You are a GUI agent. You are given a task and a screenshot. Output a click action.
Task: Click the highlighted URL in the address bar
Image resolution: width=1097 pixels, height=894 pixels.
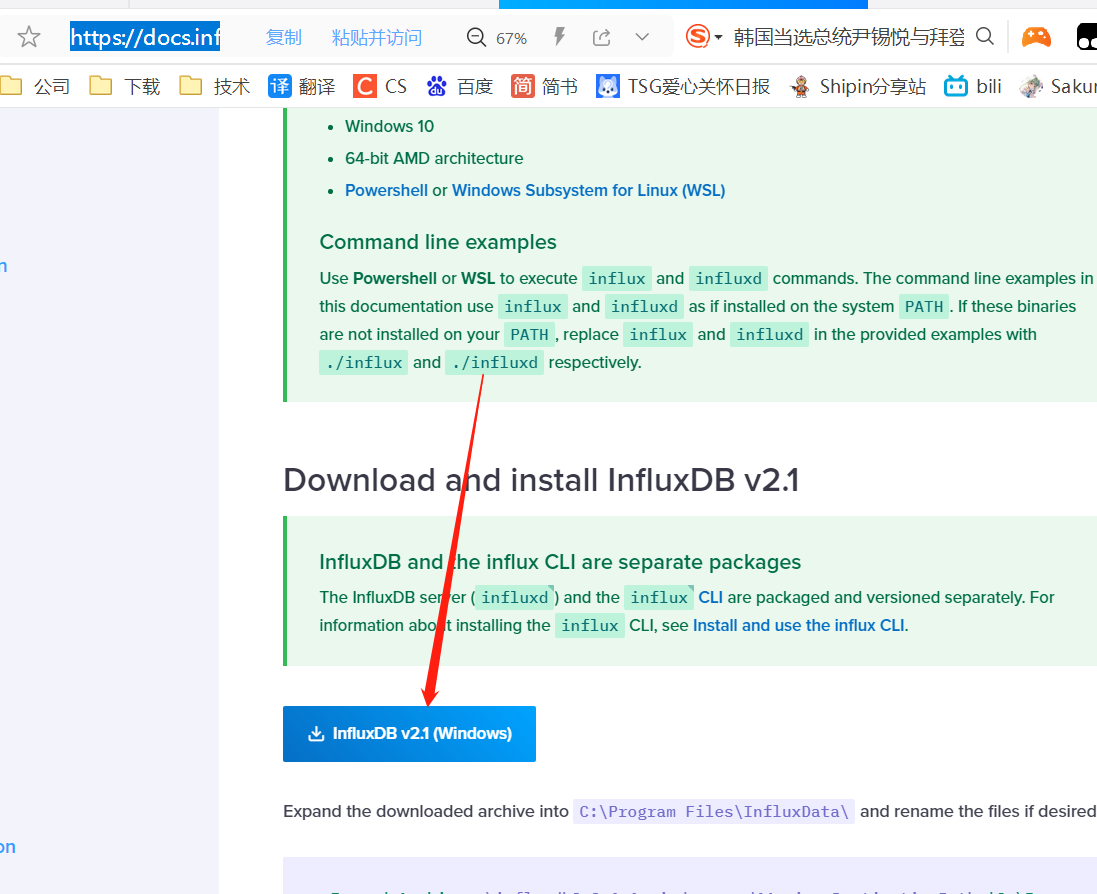pyautogui.click(x=144, y=36)
